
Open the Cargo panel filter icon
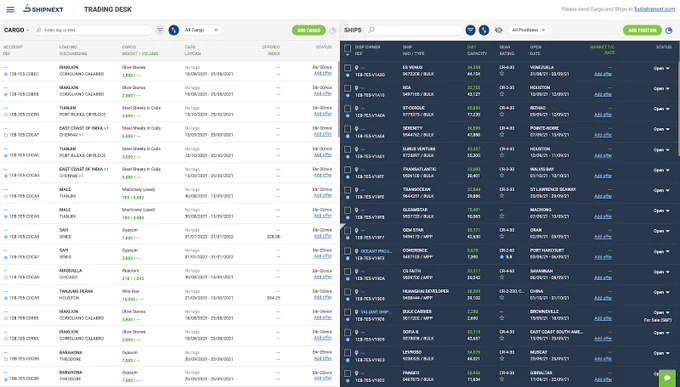[160, 30]
